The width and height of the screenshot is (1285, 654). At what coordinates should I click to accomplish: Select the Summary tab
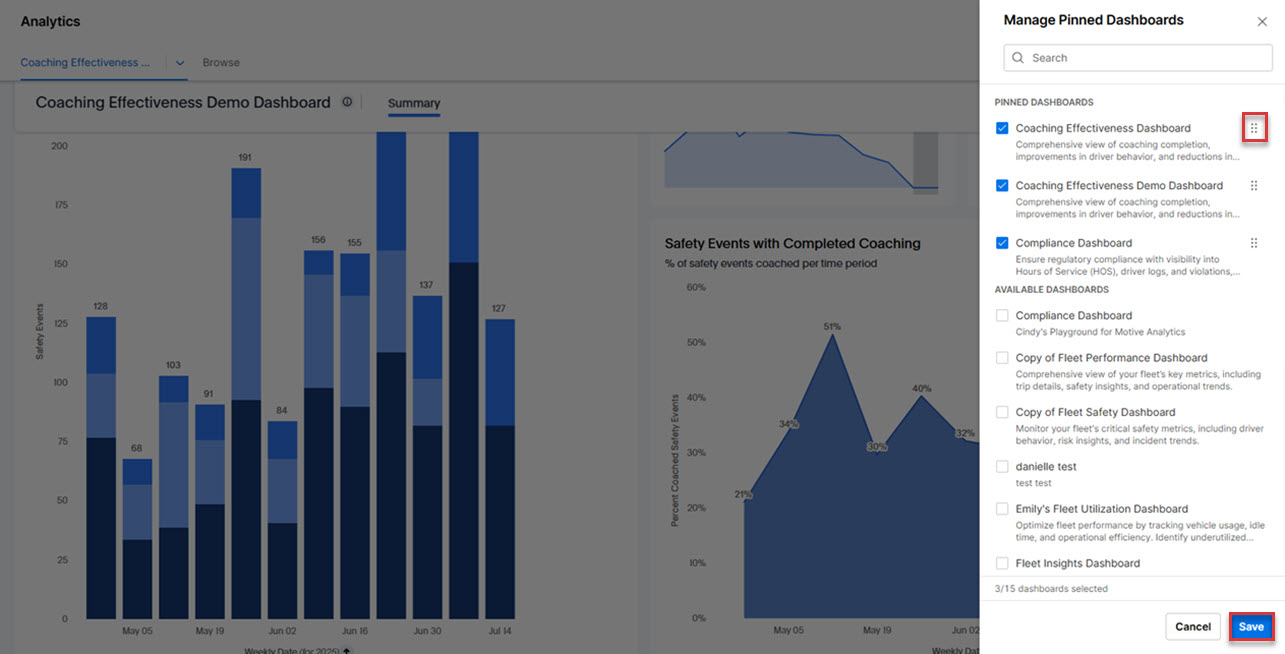413,103
